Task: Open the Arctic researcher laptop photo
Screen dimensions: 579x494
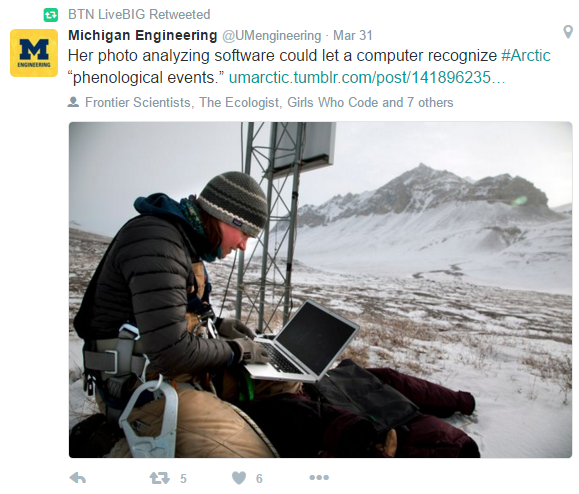Action: coord(321,290)
